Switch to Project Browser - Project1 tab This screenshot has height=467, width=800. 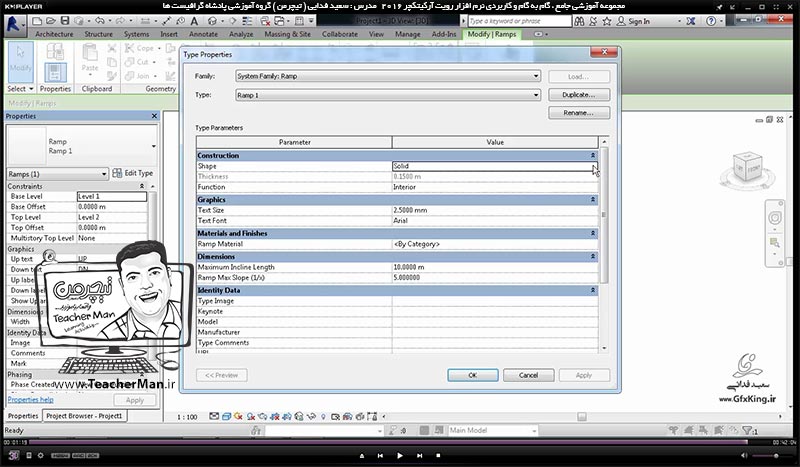pyautogui.click(x=84, y=416)
